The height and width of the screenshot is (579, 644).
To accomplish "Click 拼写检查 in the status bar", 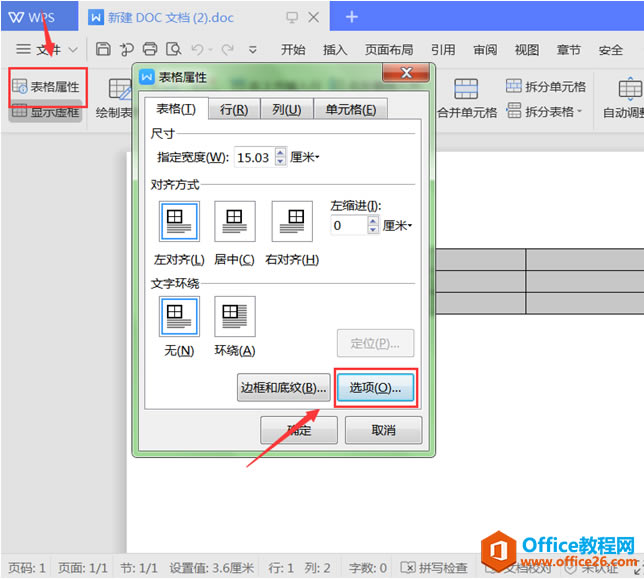I will [434, 568].
